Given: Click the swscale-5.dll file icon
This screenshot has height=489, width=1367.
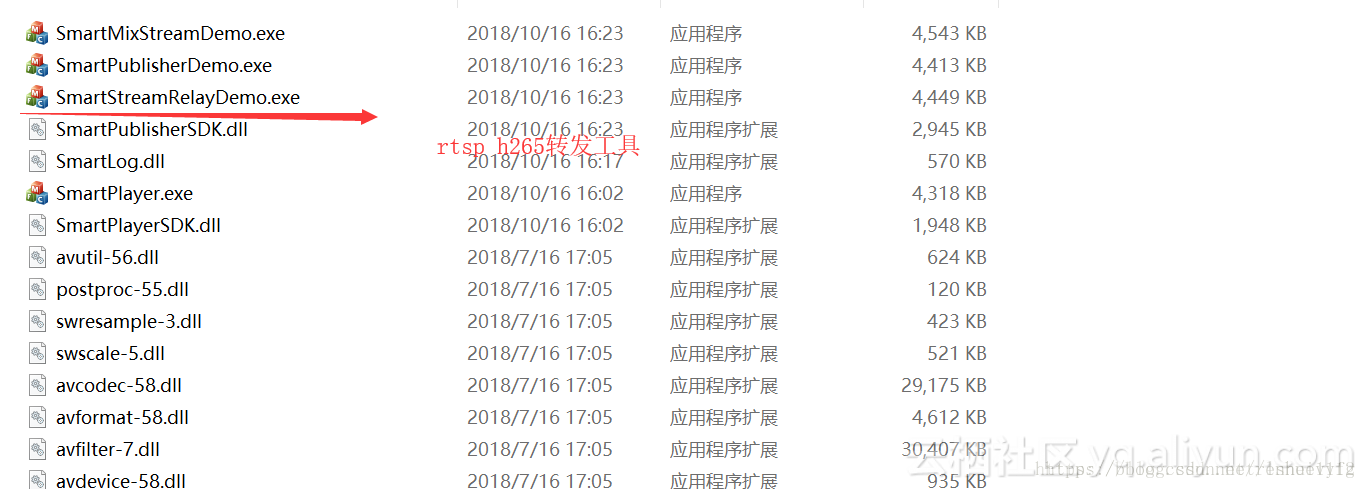Looking at the screenshot, I should pyautogui.click(x=37, y=353).
